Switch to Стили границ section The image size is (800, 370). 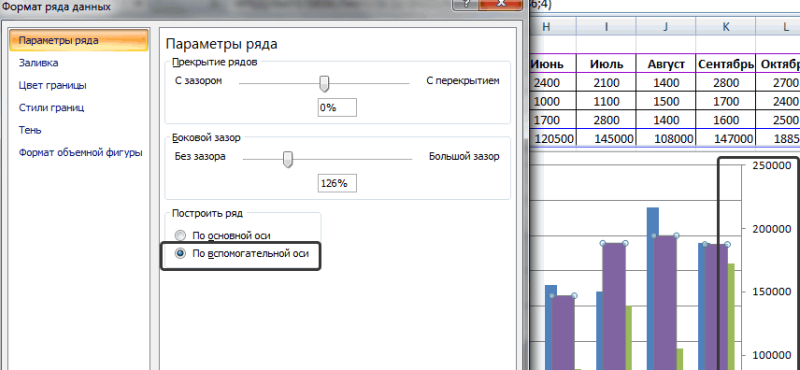pyautogui.click(x=51, y=108)
